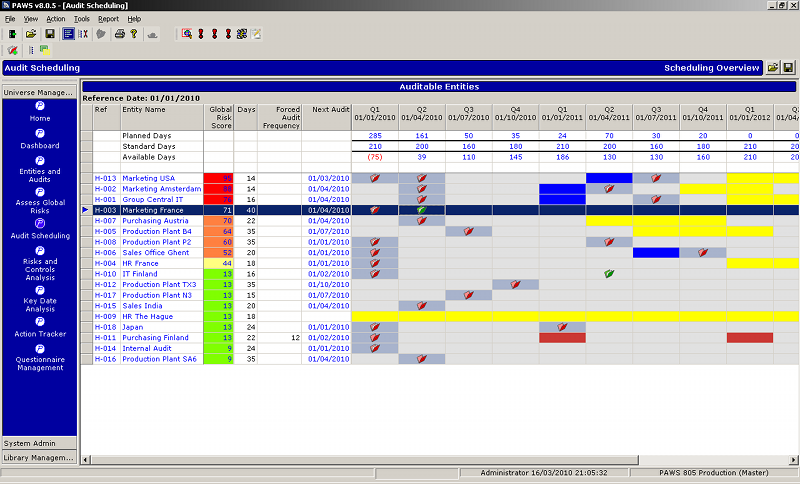Expand the Universe Management sidebar section
This screenshot has height=484, width=800.
[x=39, y=92]
